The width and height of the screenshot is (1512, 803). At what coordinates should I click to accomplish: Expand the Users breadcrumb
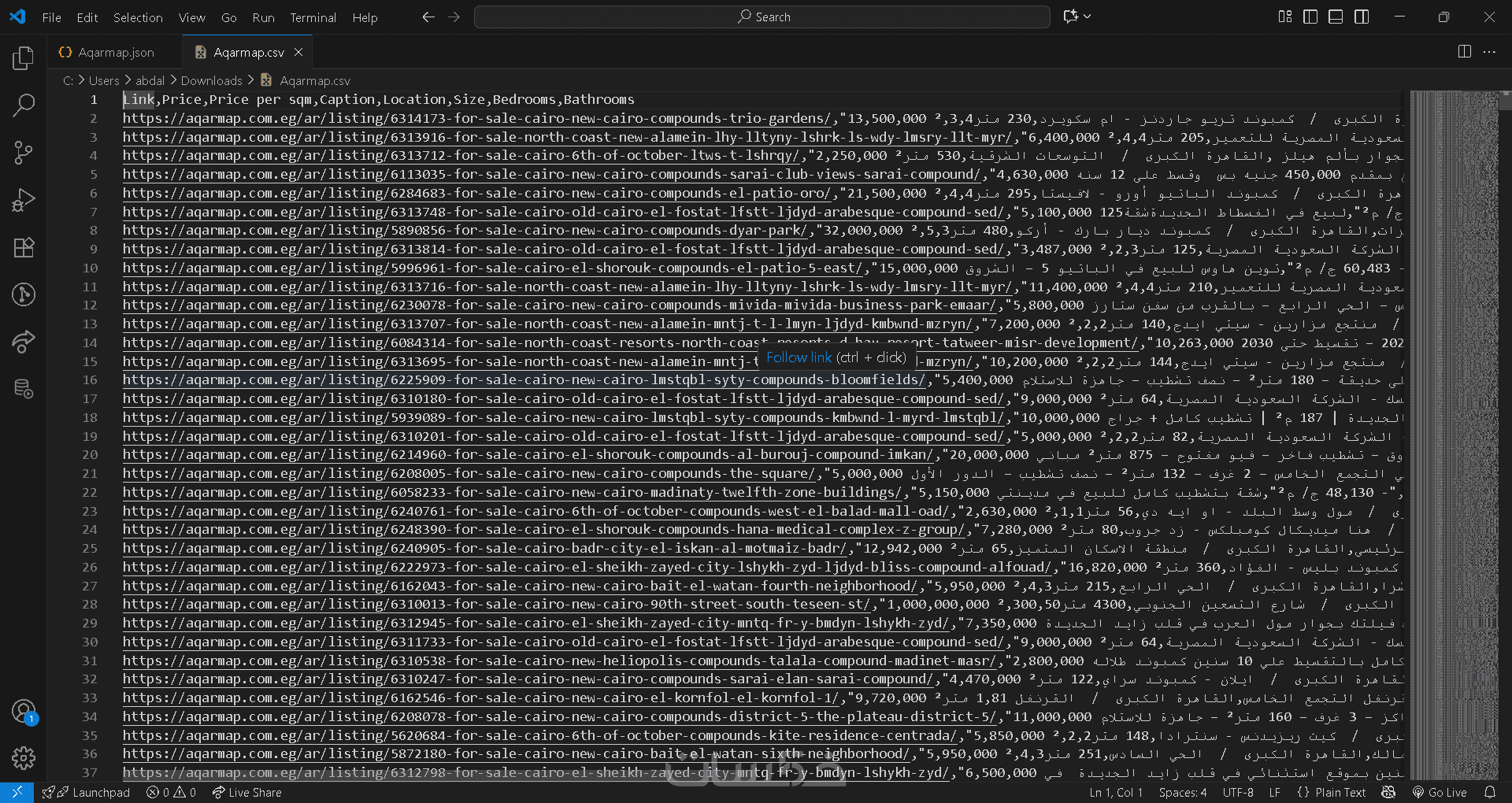pyautogui.click(x=104, y=80)
